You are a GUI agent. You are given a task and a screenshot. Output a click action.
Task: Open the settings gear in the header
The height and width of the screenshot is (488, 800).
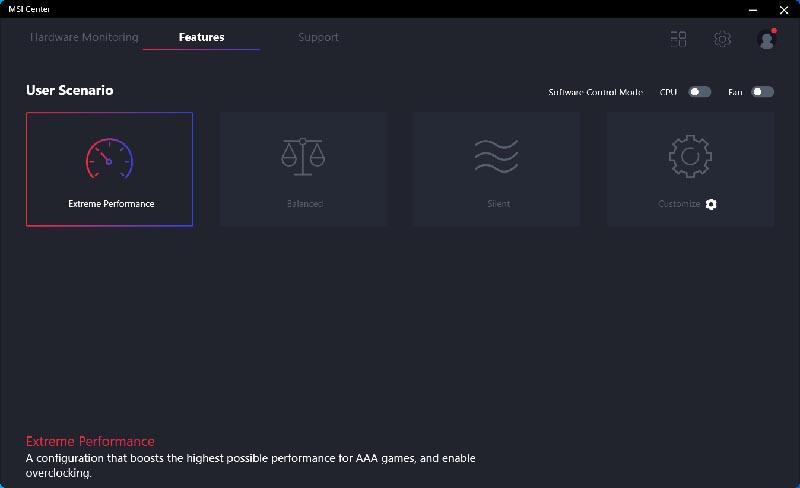click(722, 39)
